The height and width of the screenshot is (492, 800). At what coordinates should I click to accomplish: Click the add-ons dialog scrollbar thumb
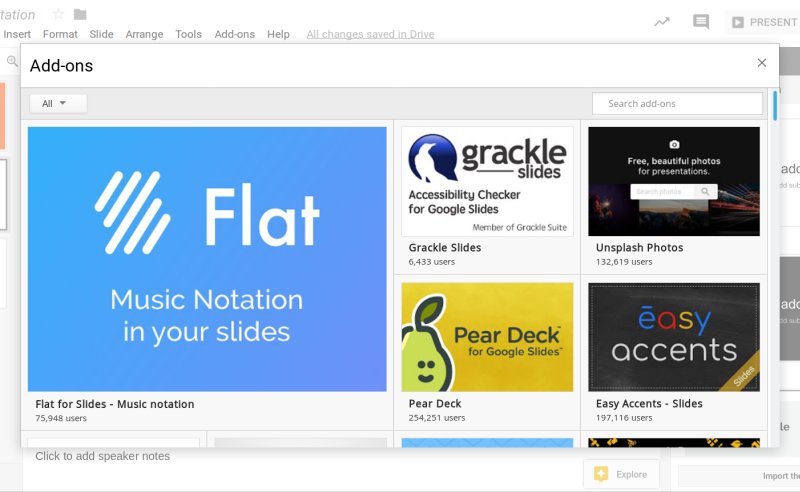(x=775, y=106)
